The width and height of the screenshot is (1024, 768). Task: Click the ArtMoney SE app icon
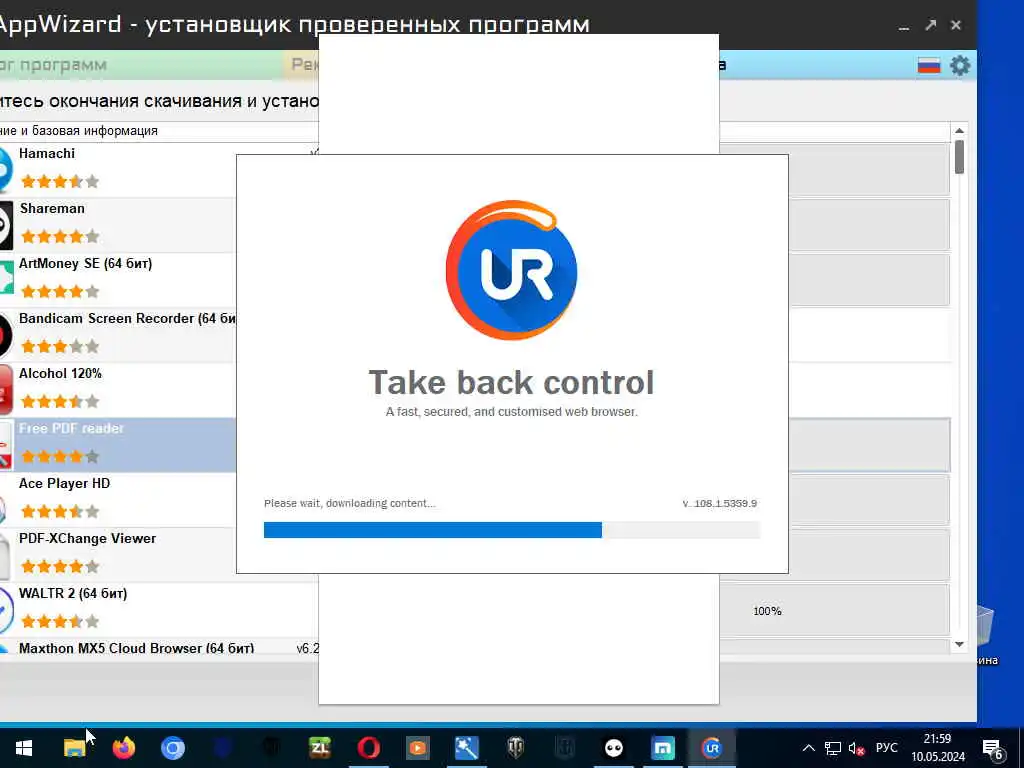[x=6, y=280]
